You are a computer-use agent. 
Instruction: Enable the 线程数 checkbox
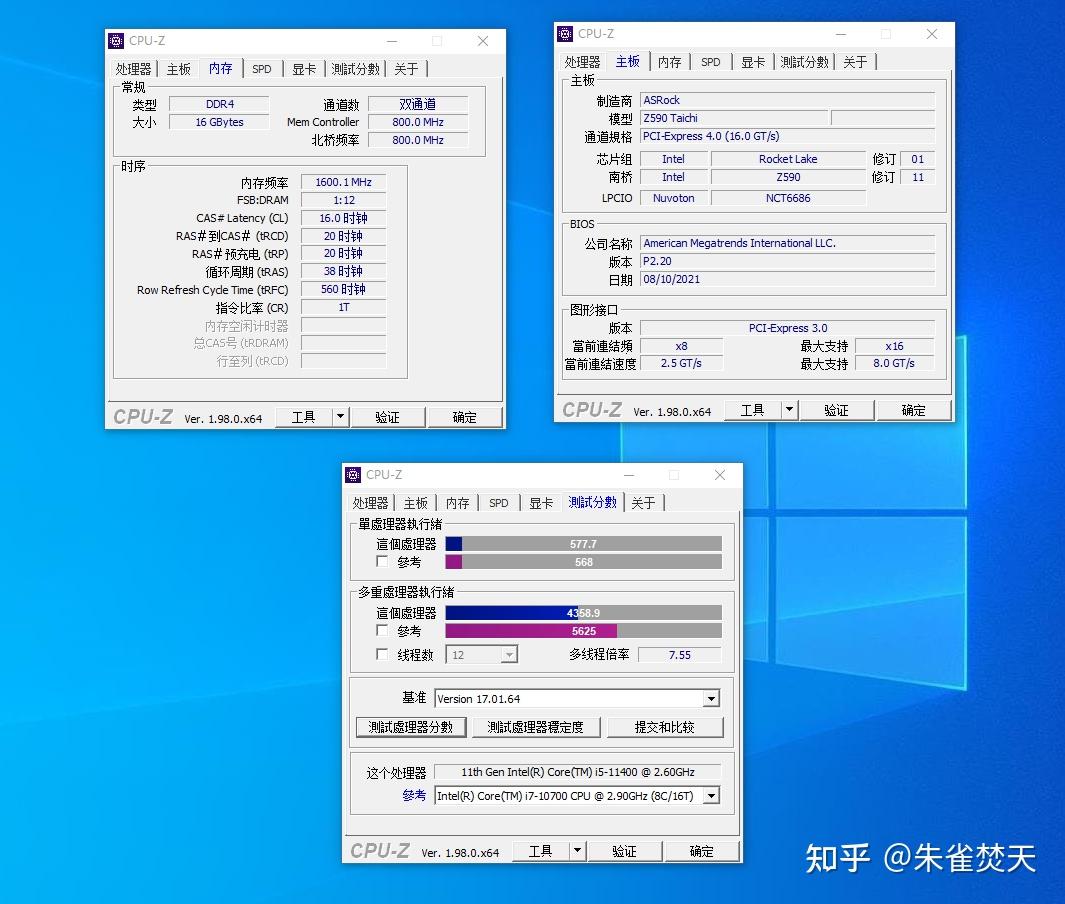pos(382,654)
